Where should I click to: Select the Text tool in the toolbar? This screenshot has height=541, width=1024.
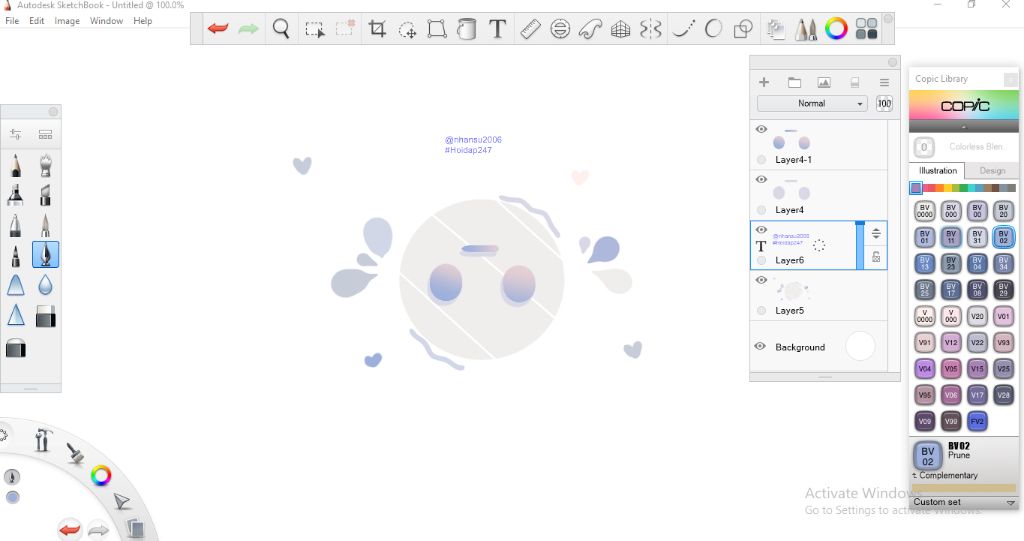click(x=497, y=29)
